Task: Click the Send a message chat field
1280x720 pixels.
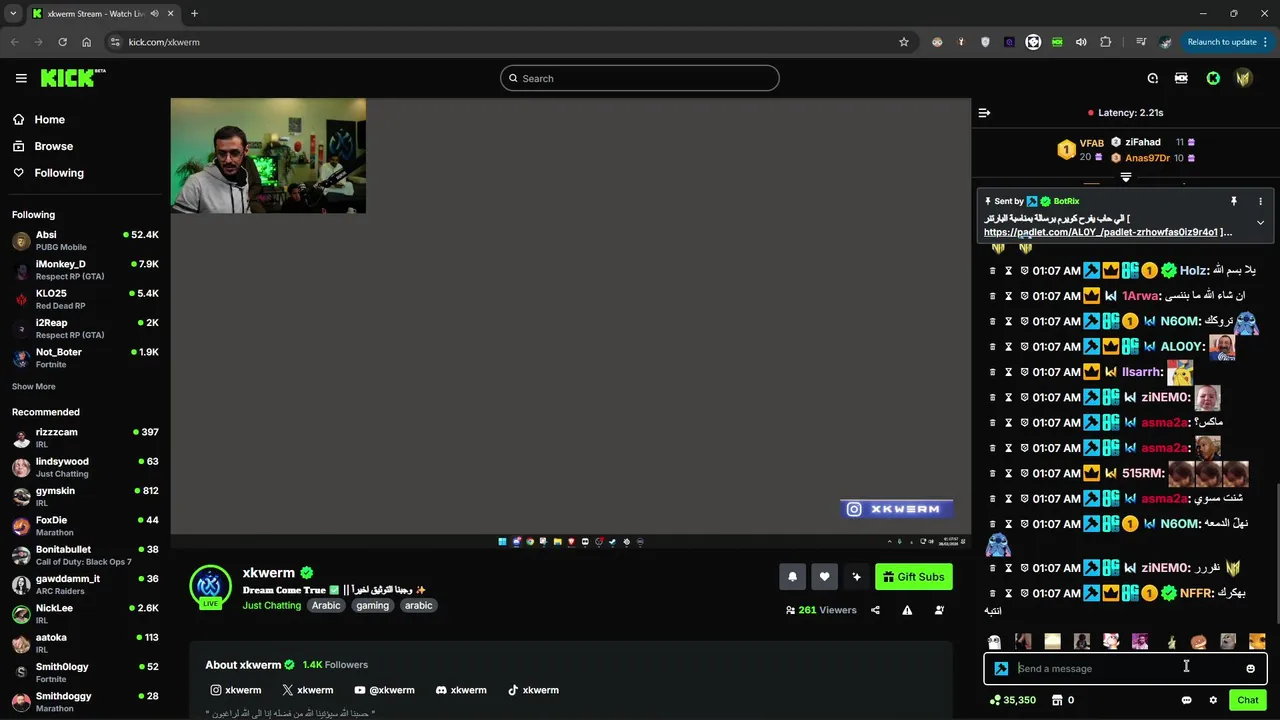Action: coord(1125,669)
